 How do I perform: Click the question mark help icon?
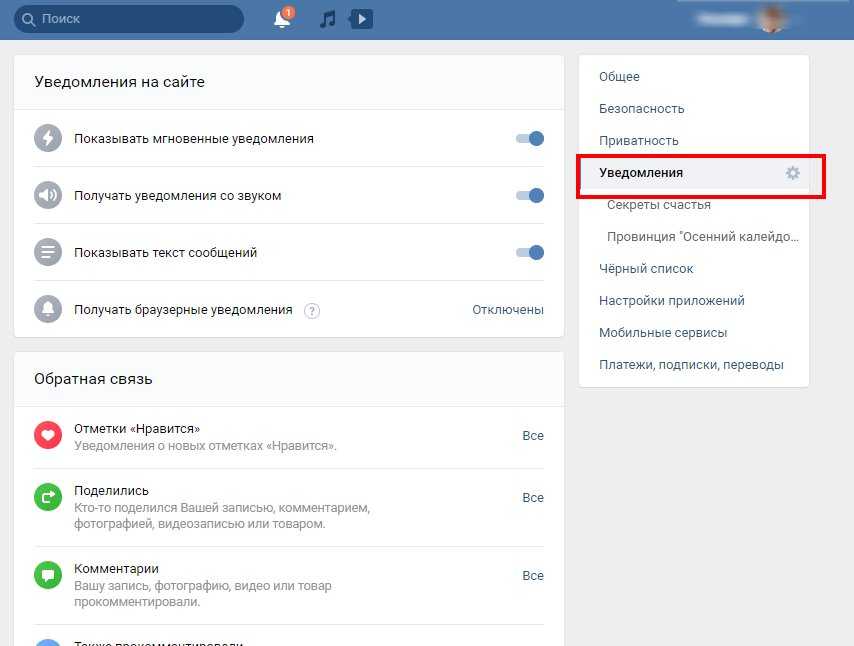(312, 310)
